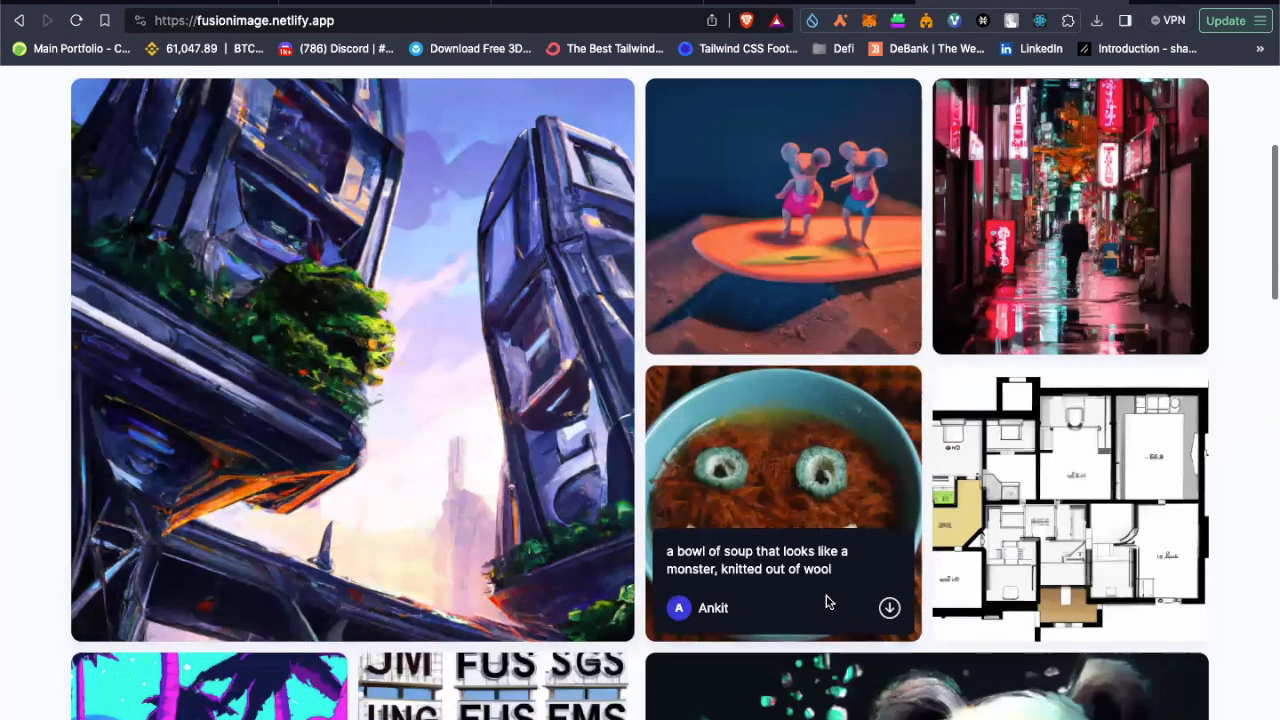Screen dimensions: 1280x720
Task: Open the orange A-shaped extension
Action: (x=840, y=20)
